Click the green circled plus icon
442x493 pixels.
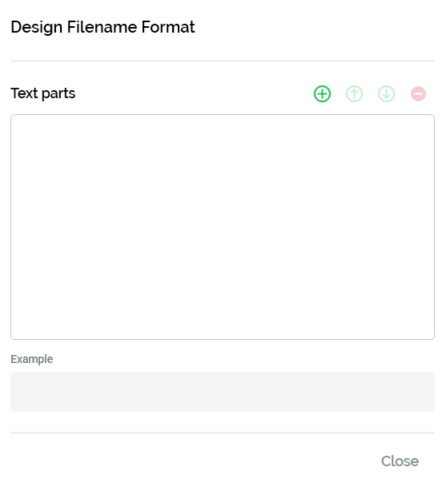pos(322,94)
